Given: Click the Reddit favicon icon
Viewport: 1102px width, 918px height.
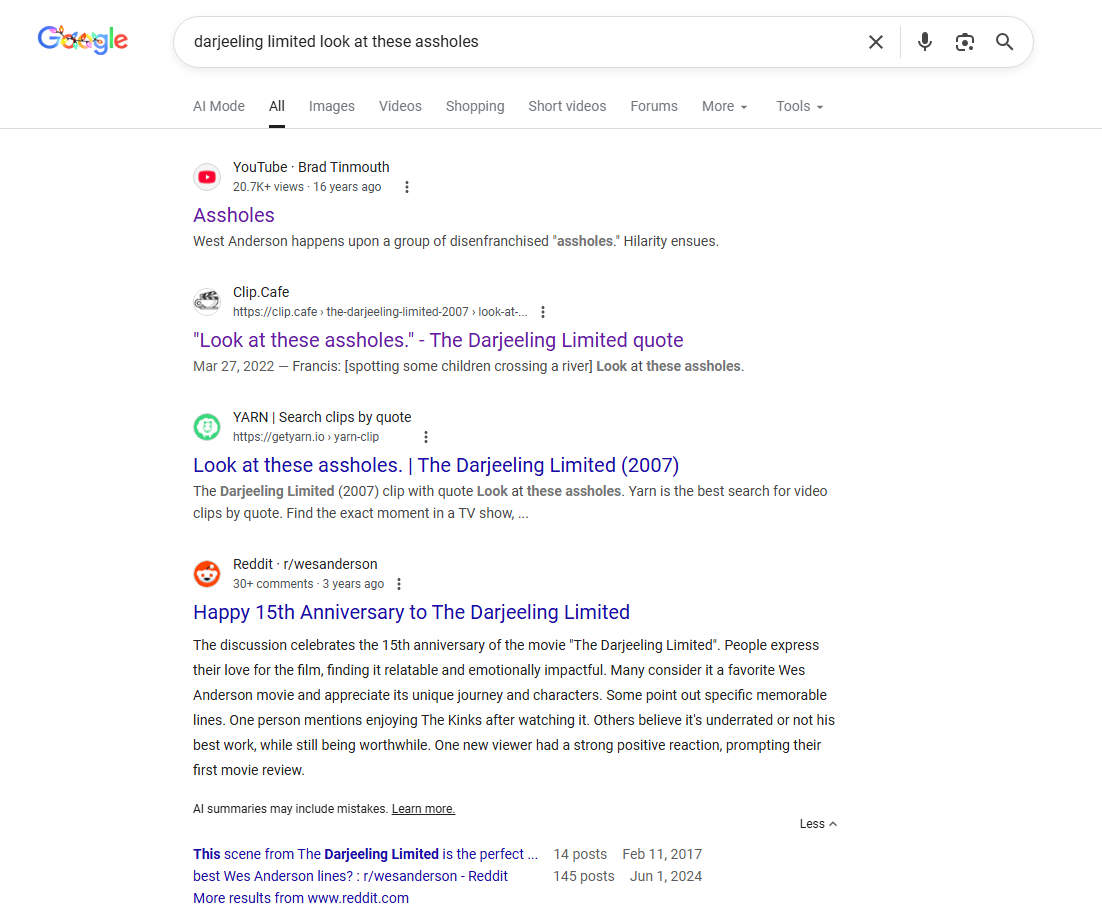Looking at the screenshot, I should 207,574.
